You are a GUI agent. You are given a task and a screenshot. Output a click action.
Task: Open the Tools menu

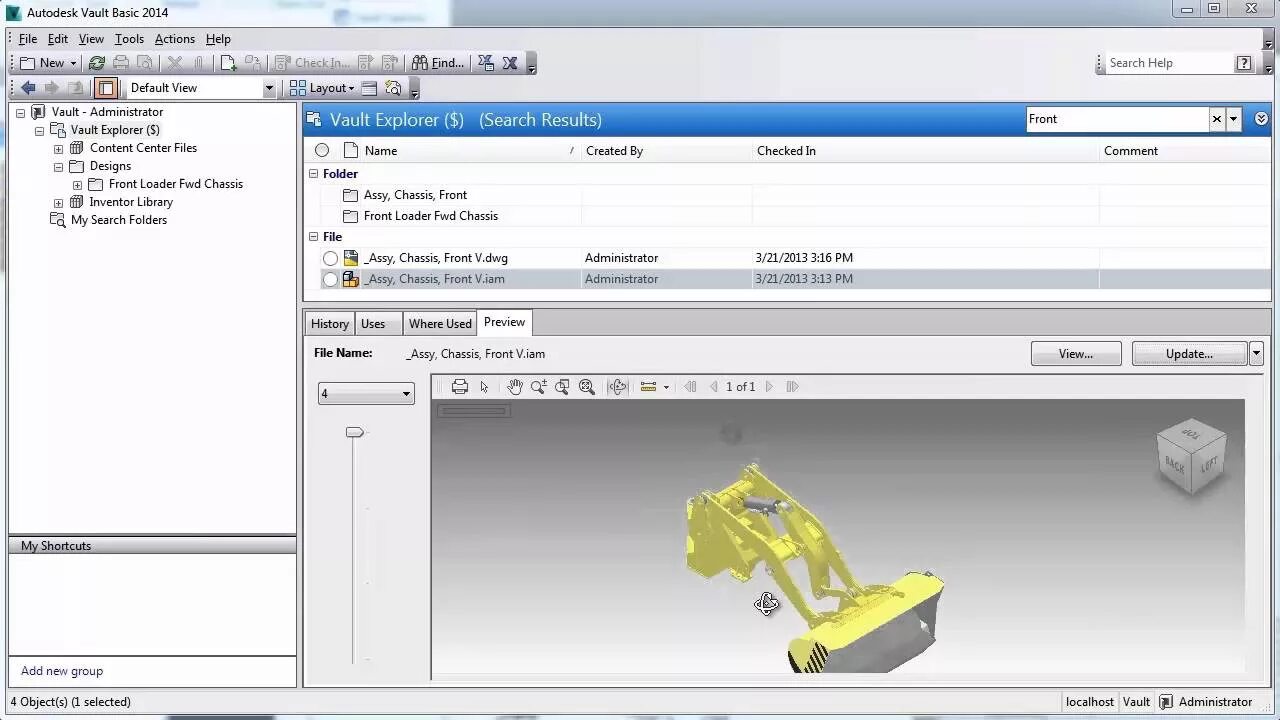pos(129,39)
